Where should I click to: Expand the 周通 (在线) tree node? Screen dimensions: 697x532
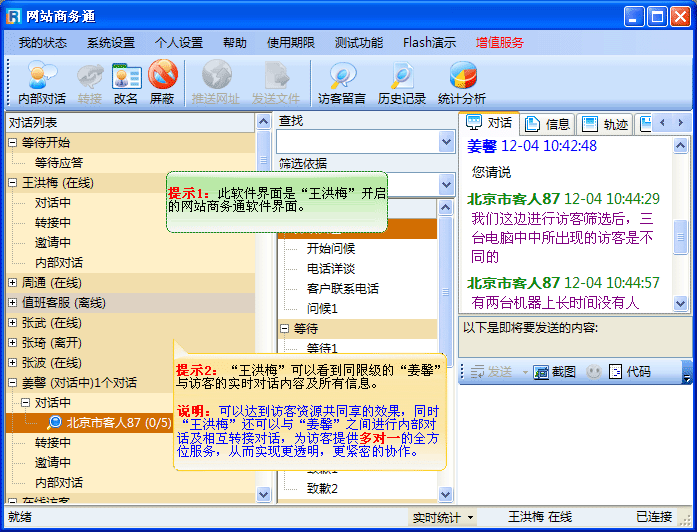click(12, 283)
